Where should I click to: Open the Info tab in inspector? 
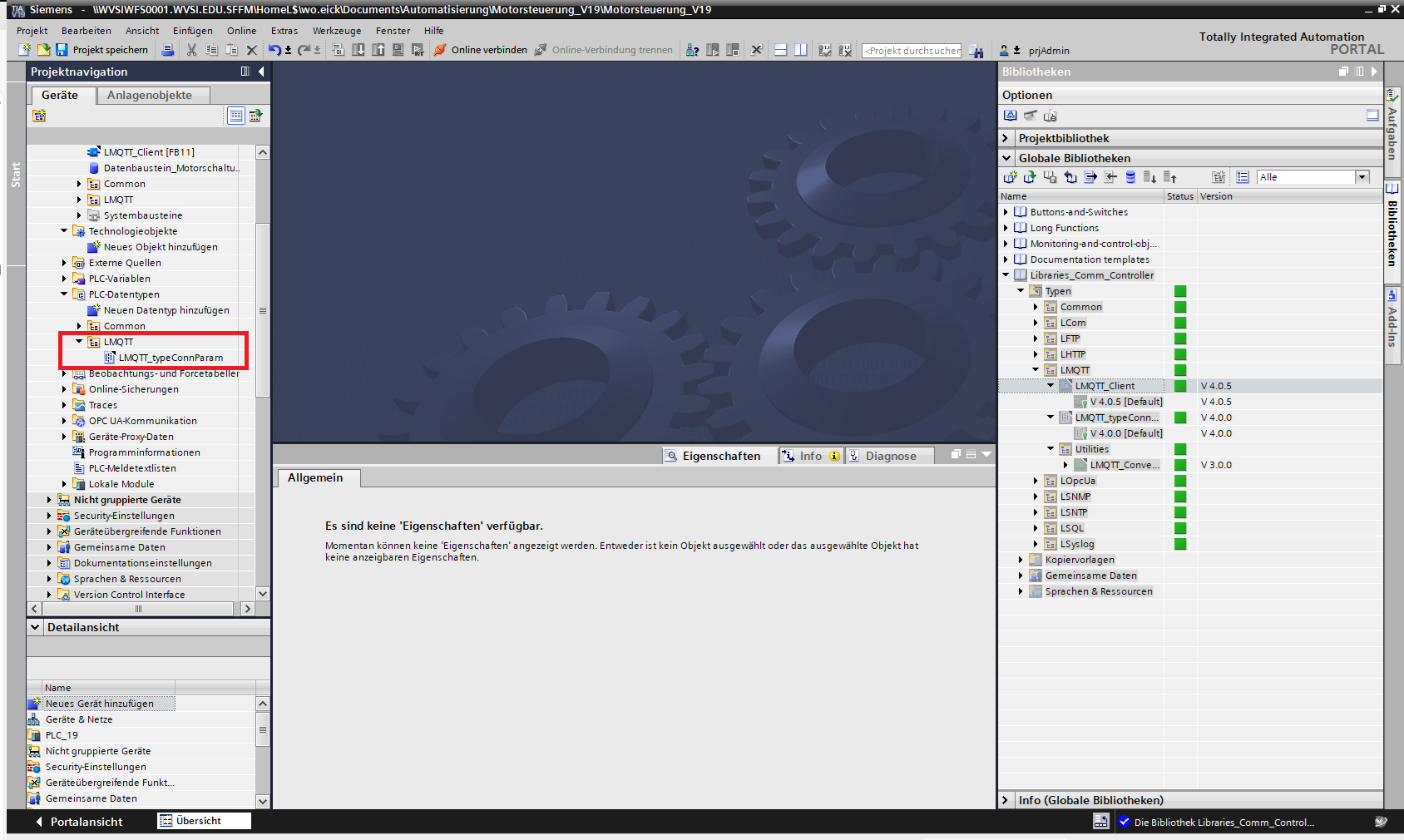tap(810, 456)
